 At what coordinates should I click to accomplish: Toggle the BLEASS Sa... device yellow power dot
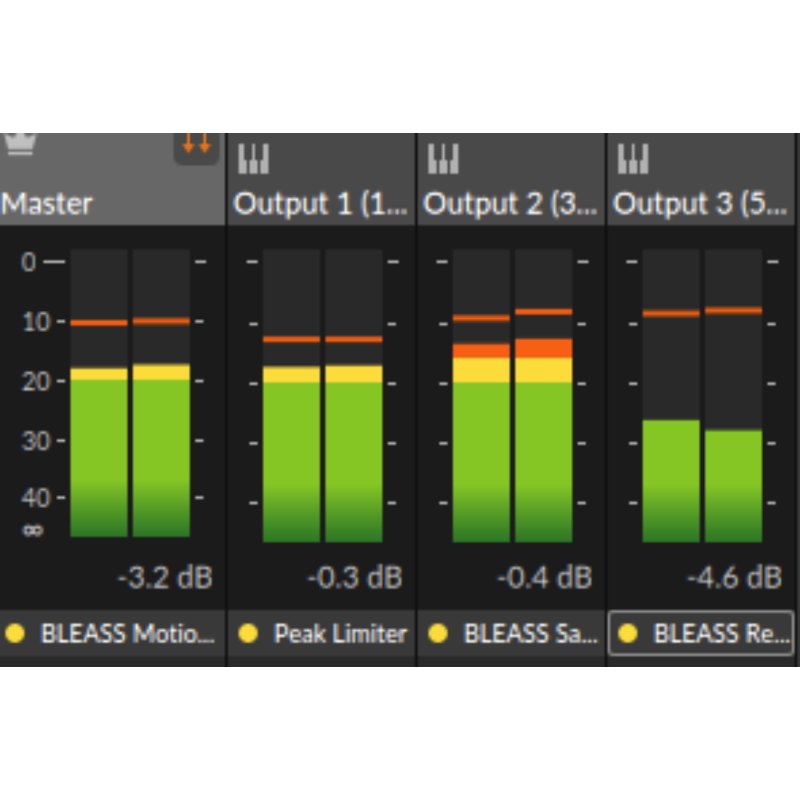[x=438, y=633]
